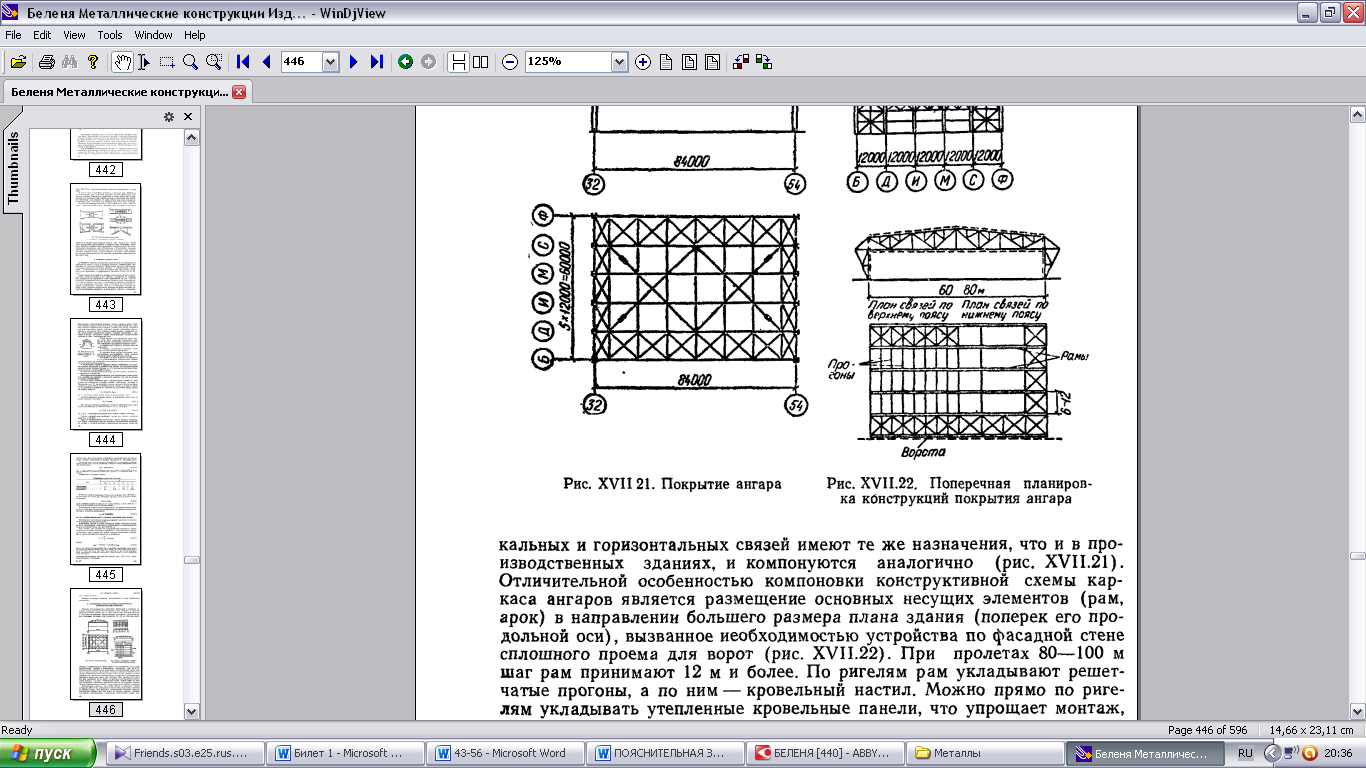Viewport: 1366px width, 768px height.
Task: Go to the previous page
Action: pyautogui.click(x=266, y=62)
